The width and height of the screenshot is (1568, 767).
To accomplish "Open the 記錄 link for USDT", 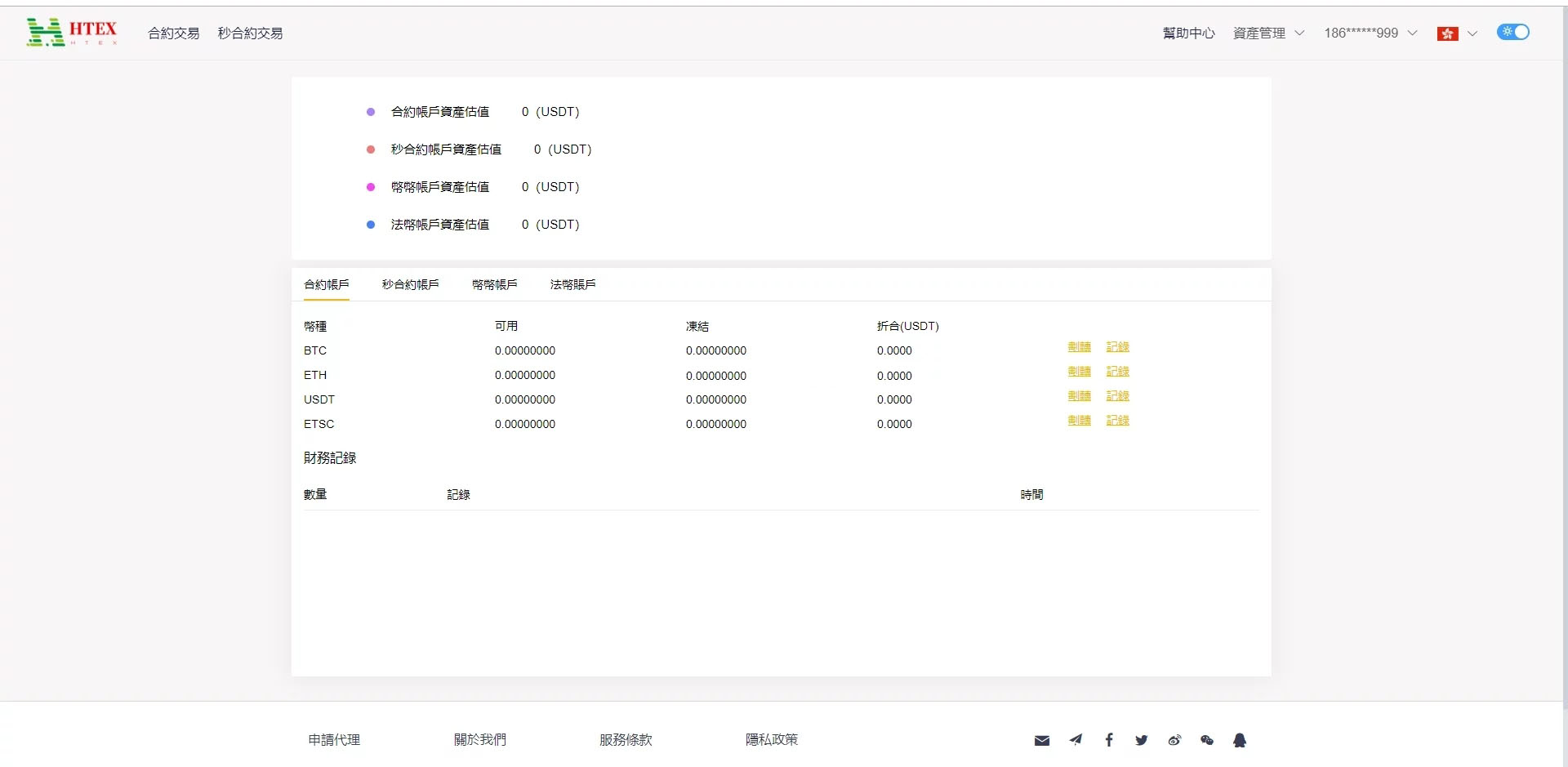I will coord(1117,396).
